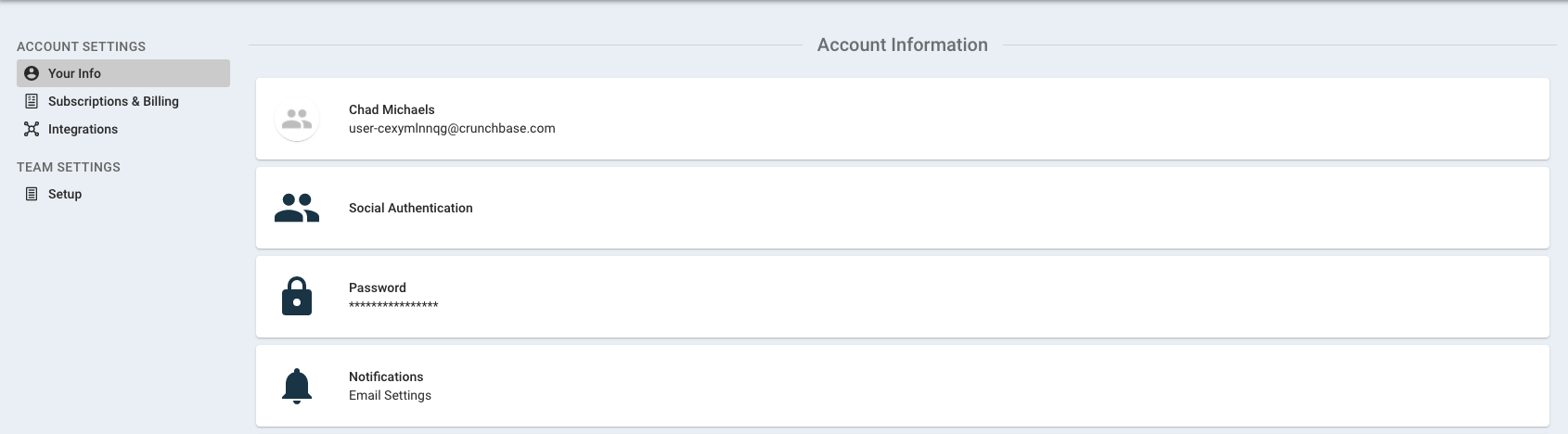Open the Your Info menu item
Image resolution: width=1568 pixels, height=434 pixels.
(x=123, y=73)
